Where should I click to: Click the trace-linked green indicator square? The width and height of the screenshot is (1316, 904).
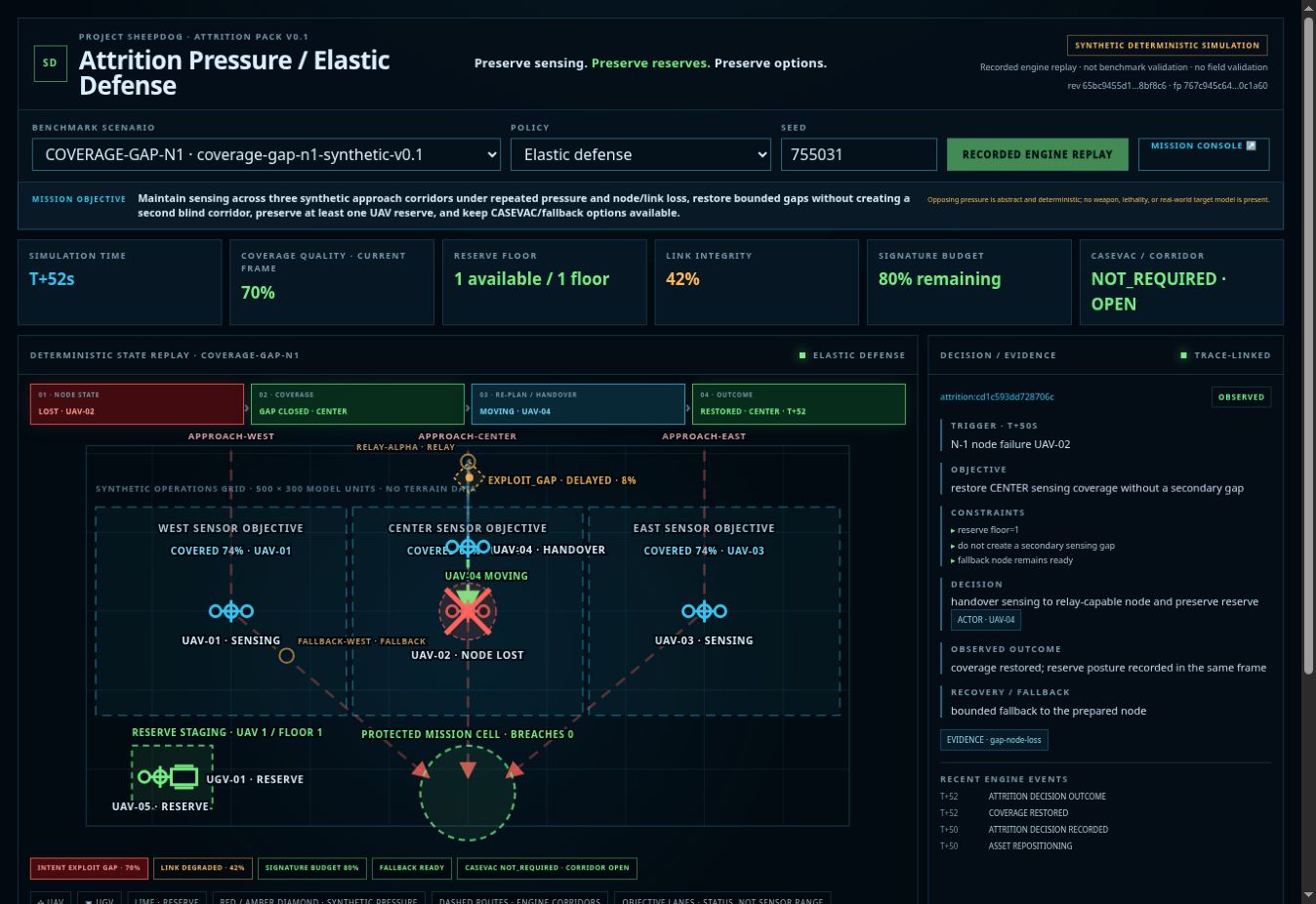(1184, 355)
